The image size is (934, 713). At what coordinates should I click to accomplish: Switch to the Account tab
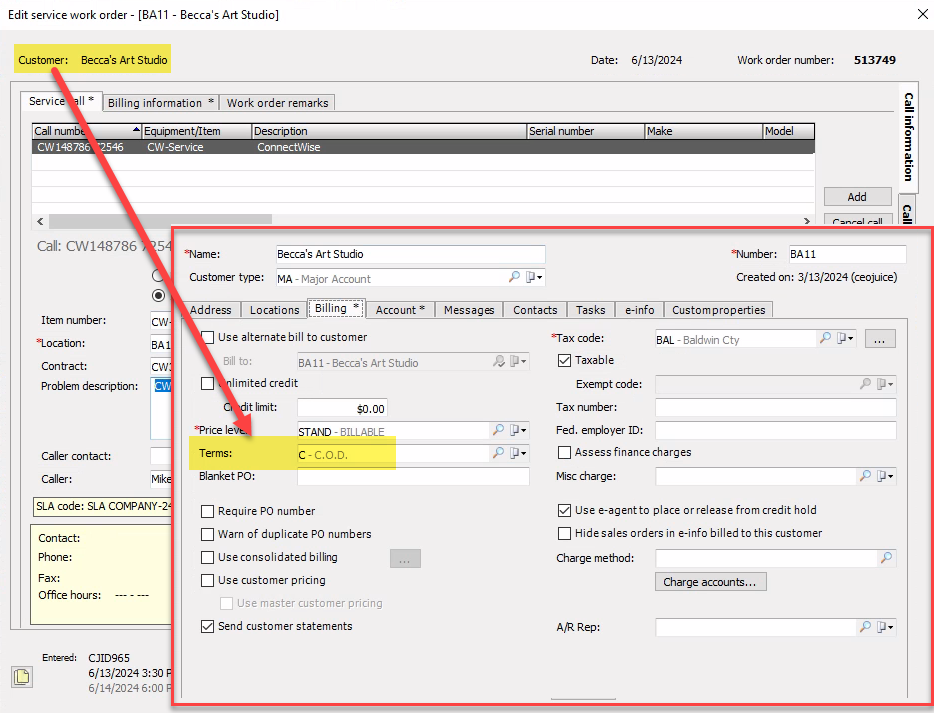[400, 310]
